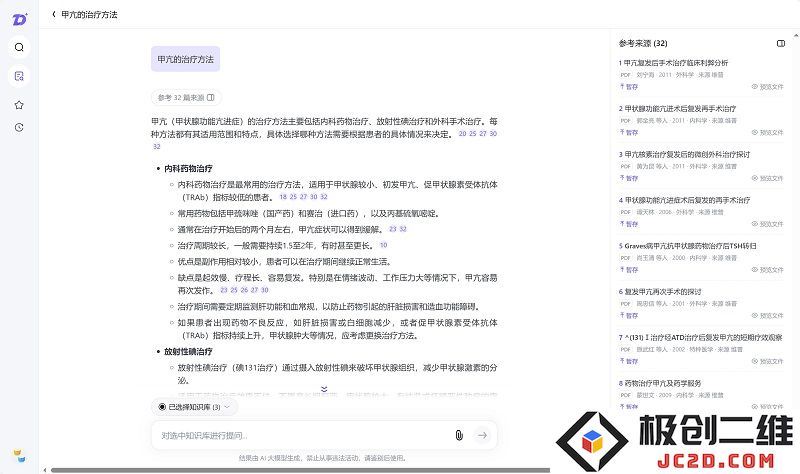Click 暂存 under source 1 甲亢复发后手术治疗临床利弊分析

tap(629, 87)
